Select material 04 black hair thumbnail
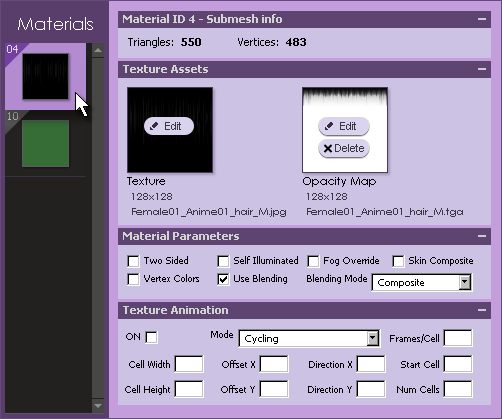This screenshot has height=419, width=502. pos(45,76)
